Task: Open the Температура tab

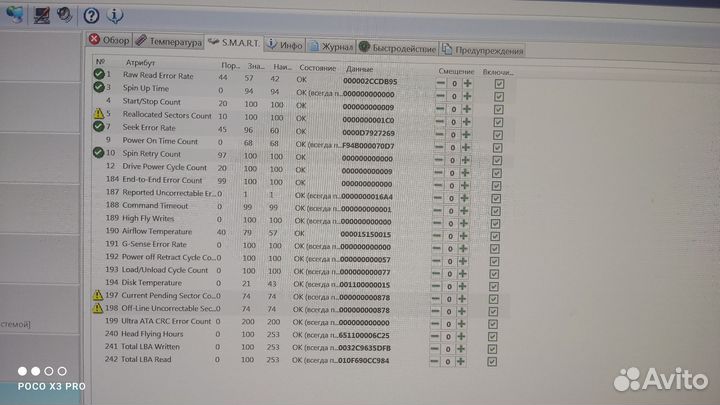Action: tap(169, 42)
